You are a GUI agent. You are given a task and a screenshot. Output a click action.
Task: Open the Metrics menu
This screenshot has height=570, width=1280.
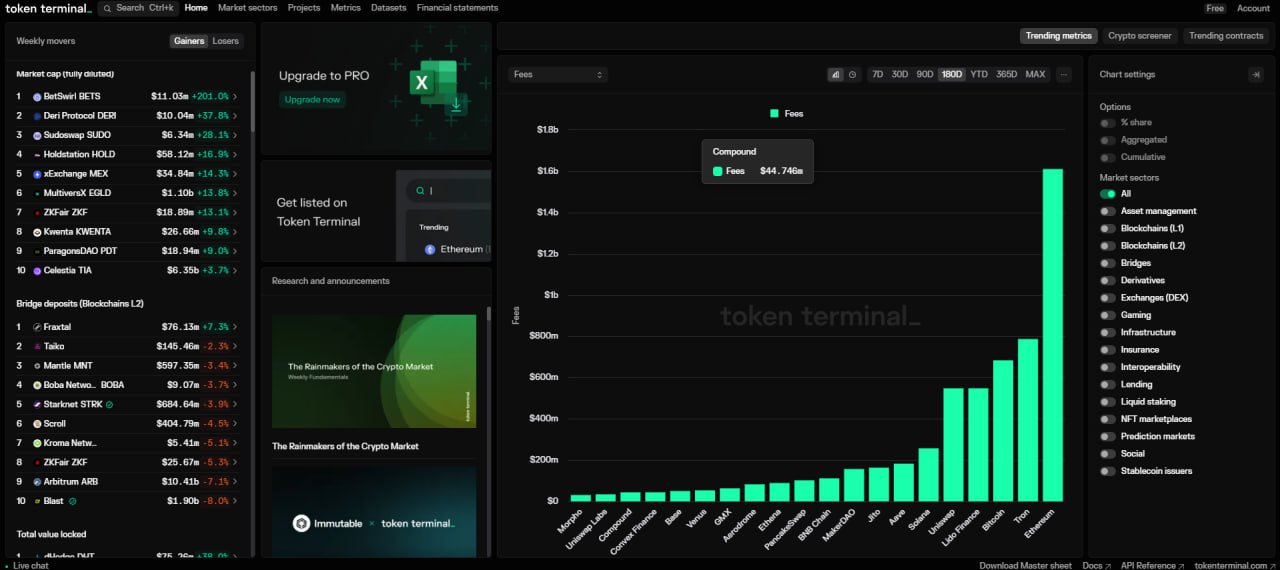tap(345, 8)
